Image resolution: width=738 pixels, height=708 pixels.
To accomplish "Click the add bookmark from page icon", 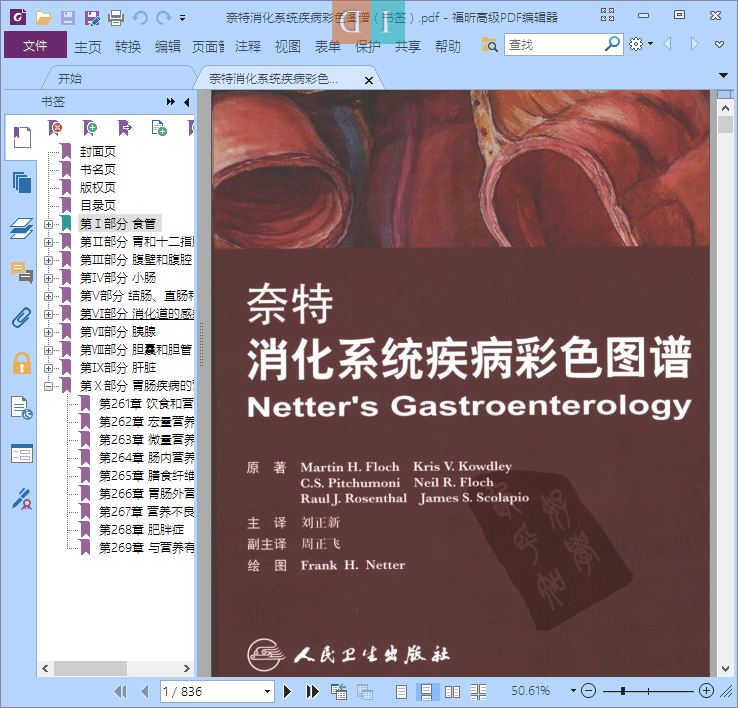I will pyautogui.click(x=159, y=128).
